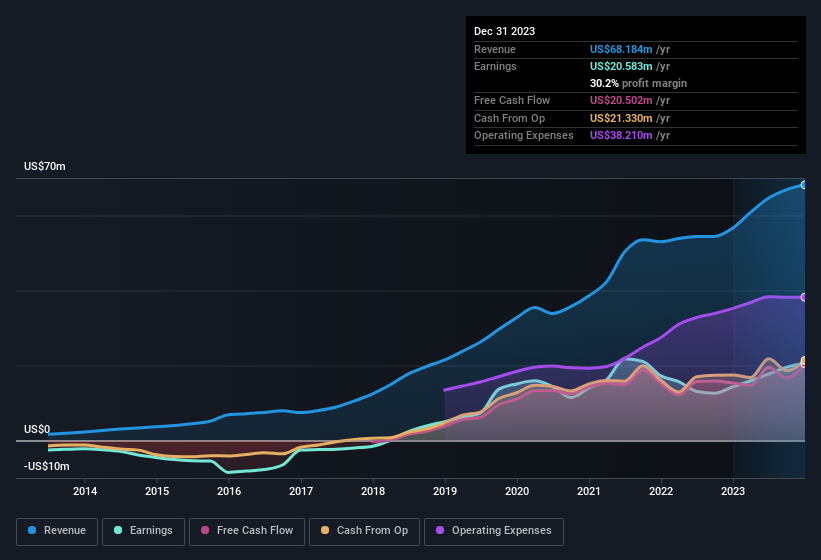821x560 pixels.
Task: Click the Operating Expenses end-point marker
Action: [x=804, y=297]
